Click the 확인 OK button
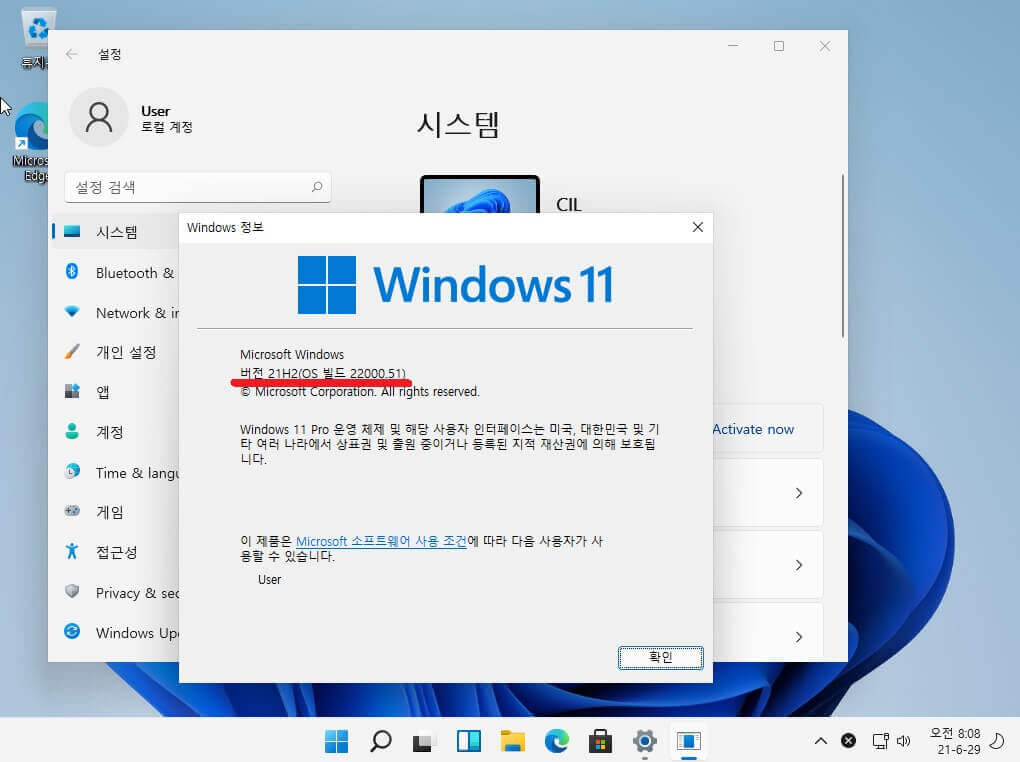The image size is (1020, 762). tap(660, 657)
